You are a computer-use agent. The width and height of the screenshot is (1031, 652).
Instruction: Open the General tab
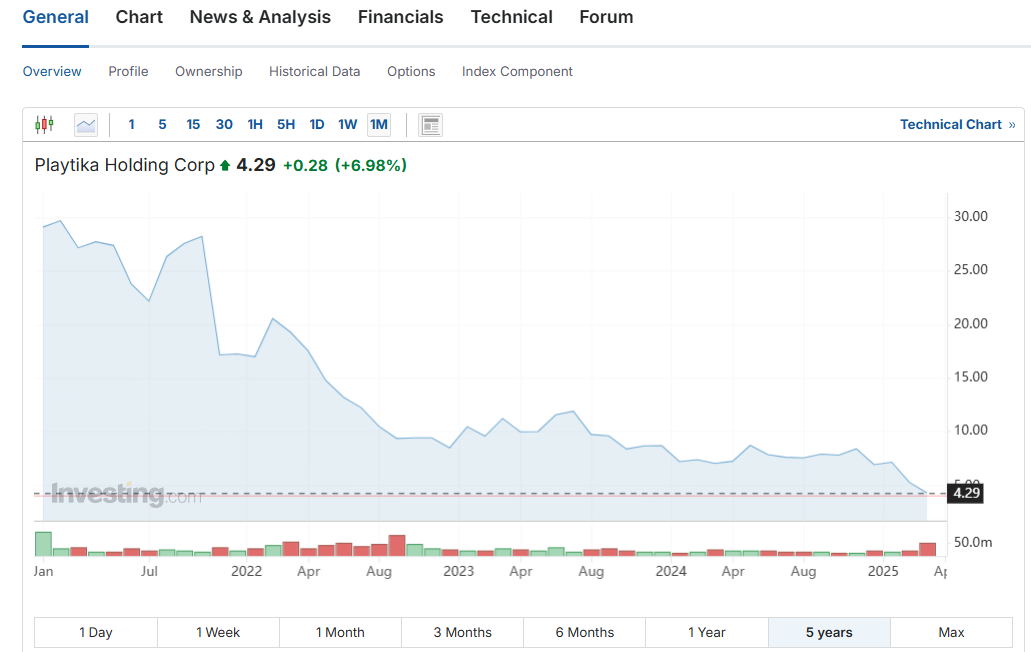56,17
